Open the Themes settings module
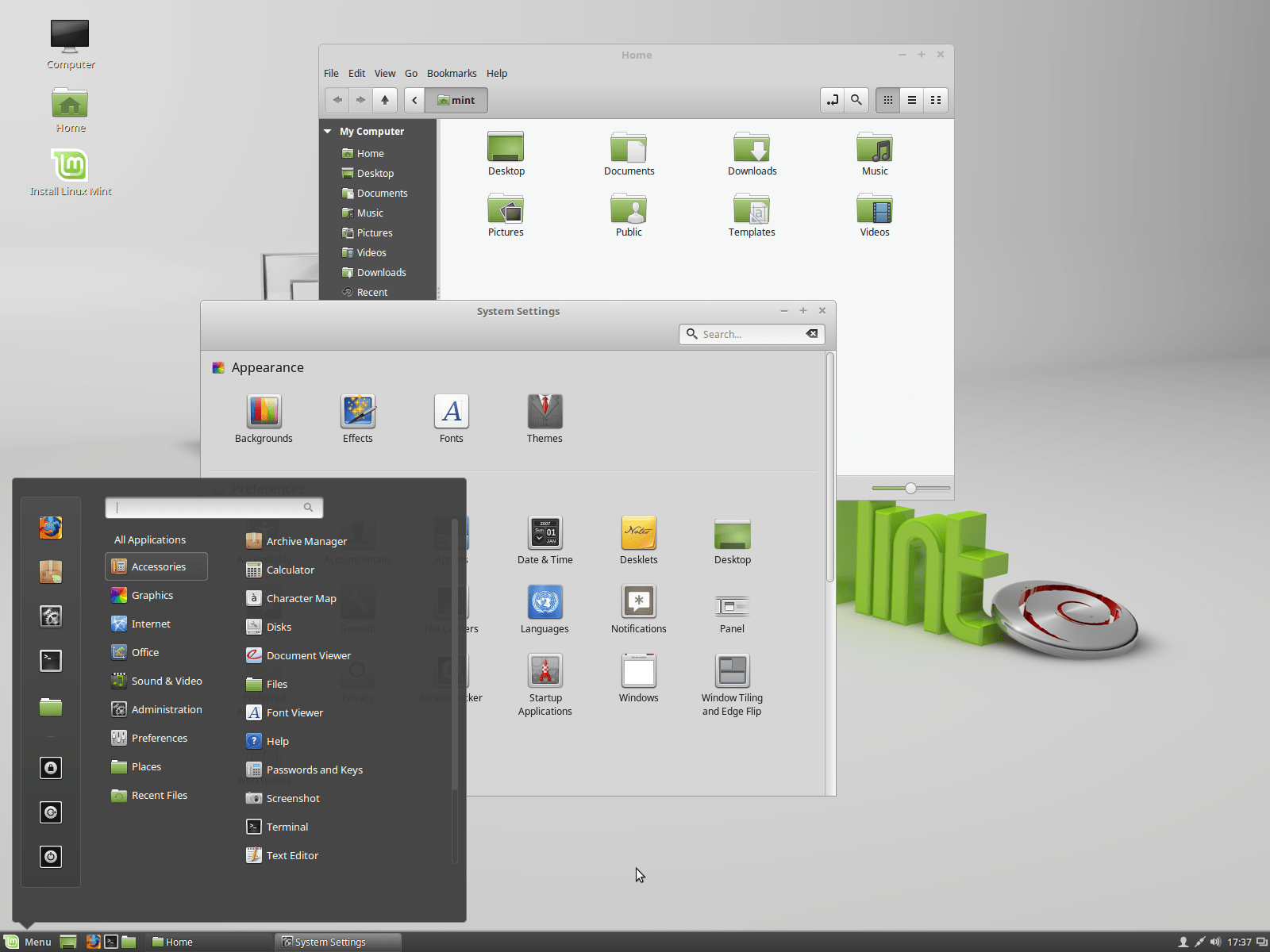This screenshot has width=1270, height=952. coord(545,419)
